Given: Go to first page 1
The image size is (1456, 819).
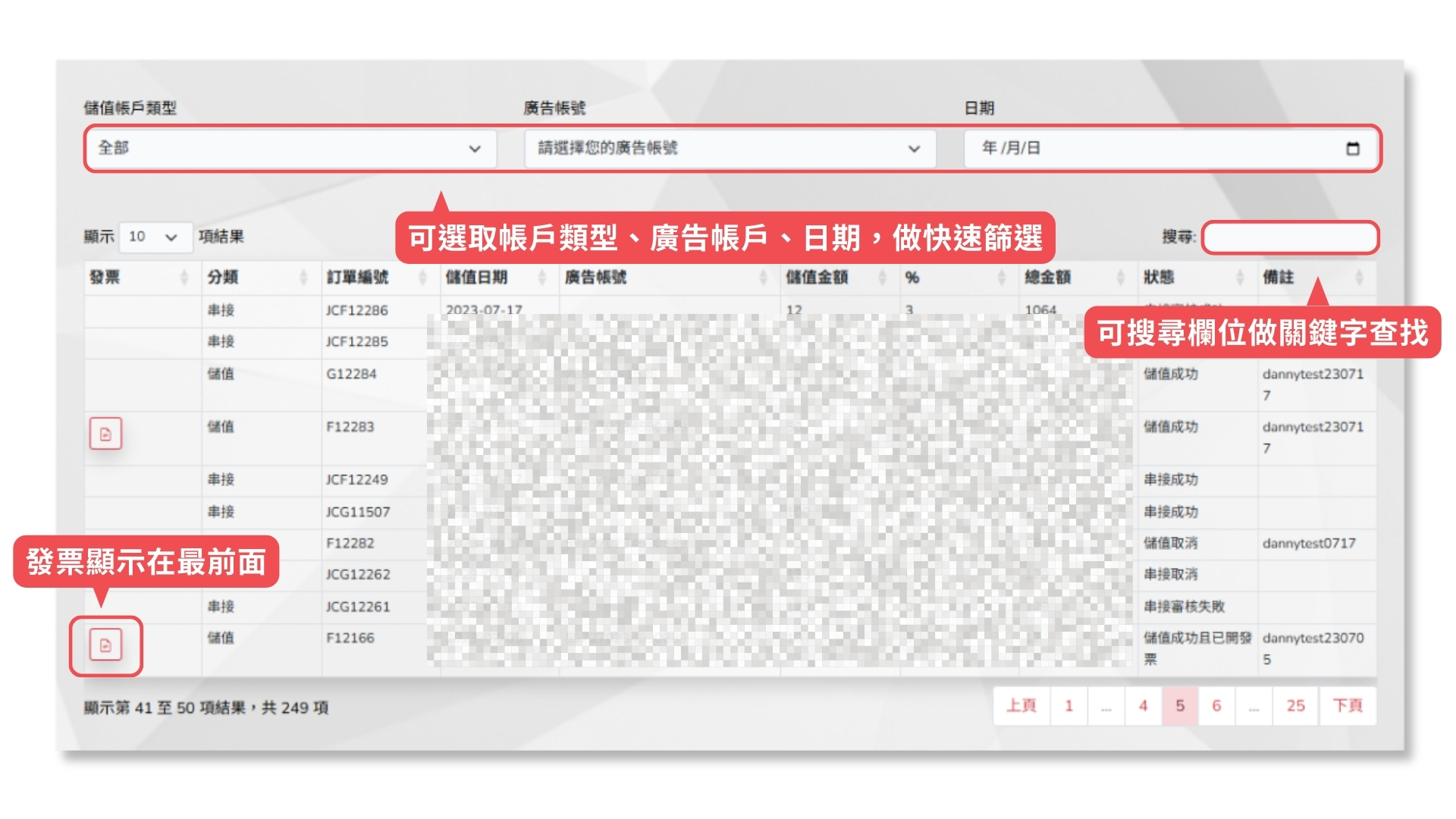Looking at the screenshot, I should (1068, 706).
